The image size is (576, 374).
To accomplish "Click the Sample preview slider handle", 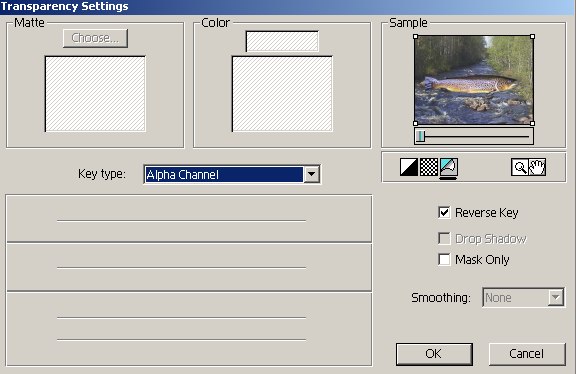I will coord(421,136).
